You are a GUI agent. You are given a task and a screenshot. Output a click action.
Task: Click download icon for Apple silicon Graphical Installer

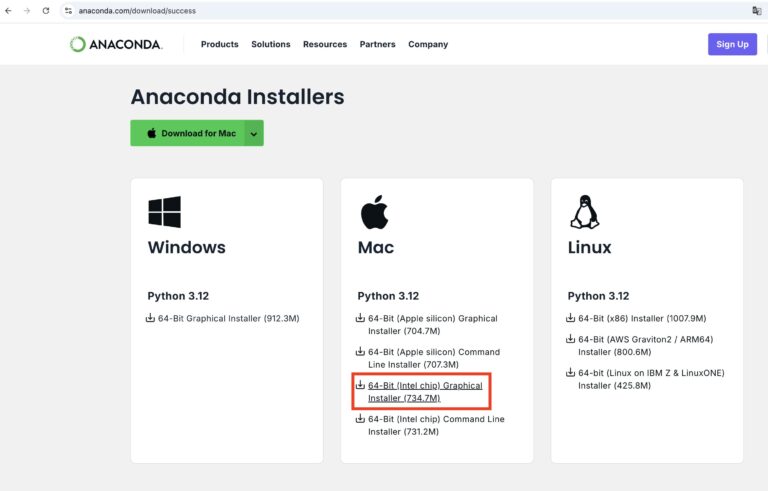(360, 318)
